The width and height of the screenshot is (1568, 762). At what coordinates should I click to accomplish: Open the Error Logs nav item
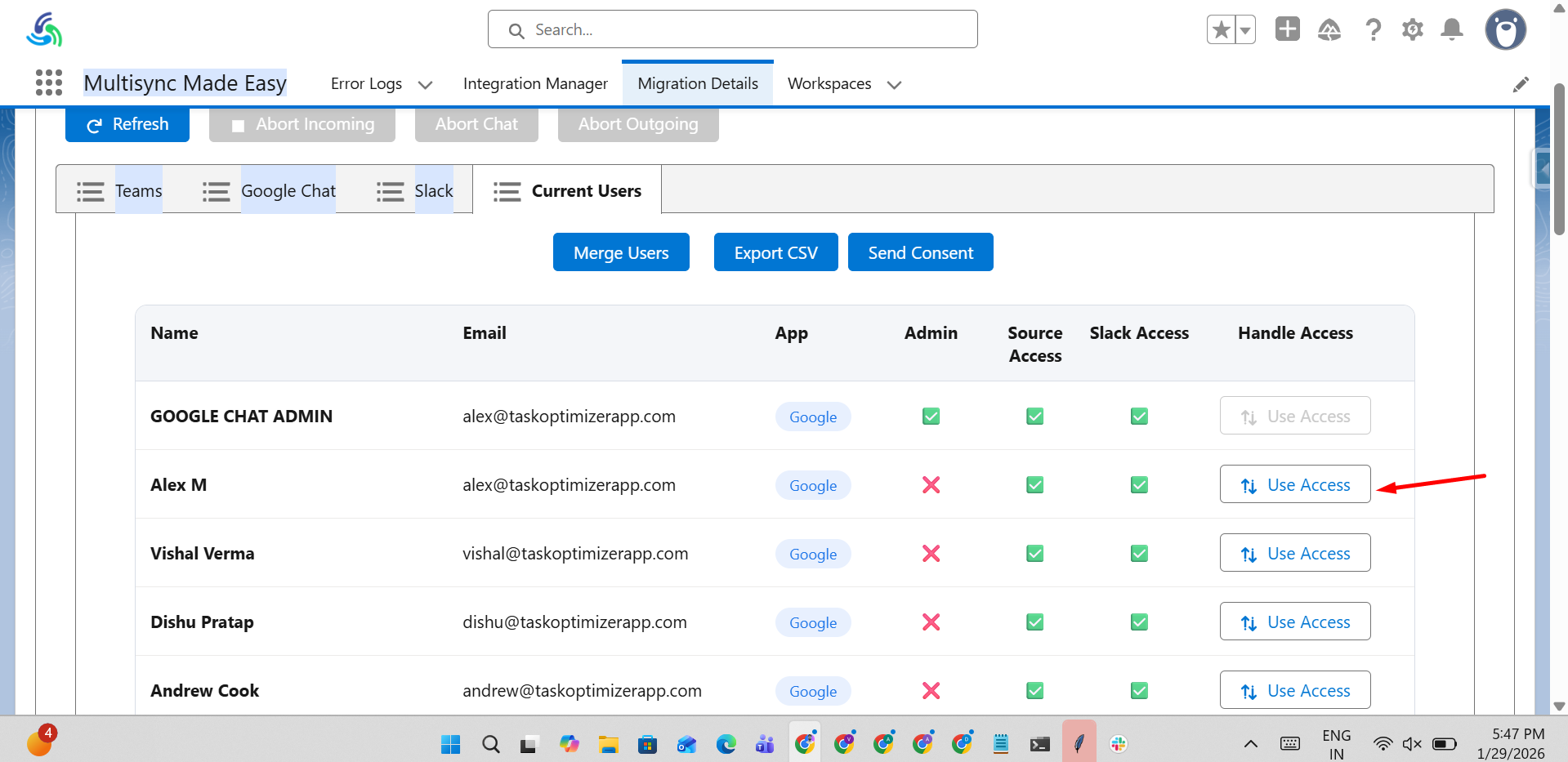(x=366, y=83)
